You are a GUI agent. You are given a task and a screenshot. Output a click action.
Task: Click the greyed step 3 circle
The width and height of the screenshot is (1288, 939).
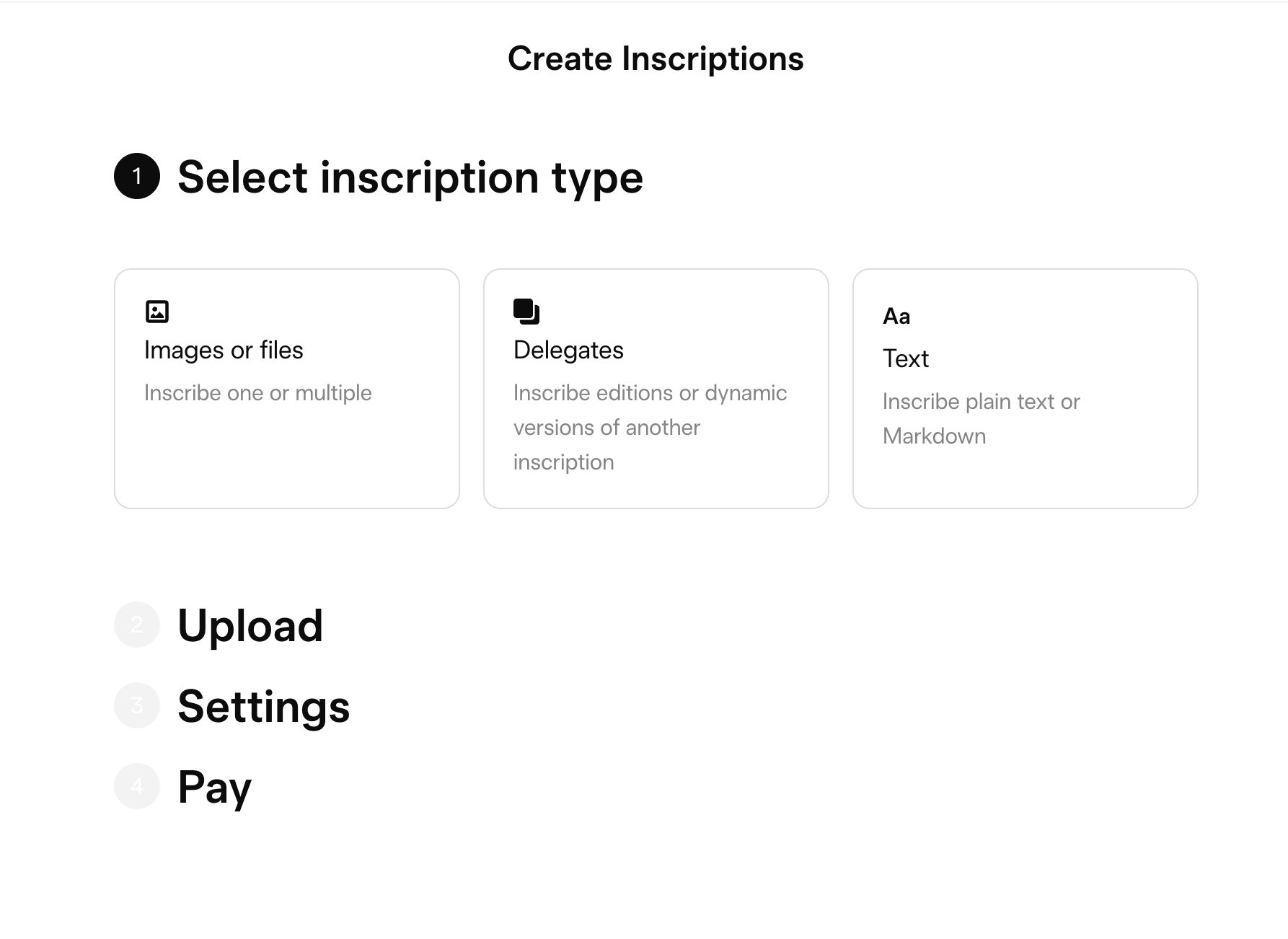[x=137, y=705]
